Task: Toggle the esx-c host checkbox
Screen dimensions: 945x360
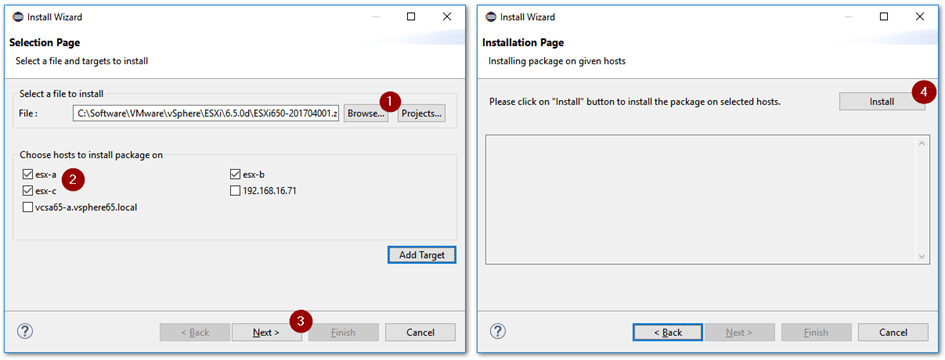Action: point(27,191)
